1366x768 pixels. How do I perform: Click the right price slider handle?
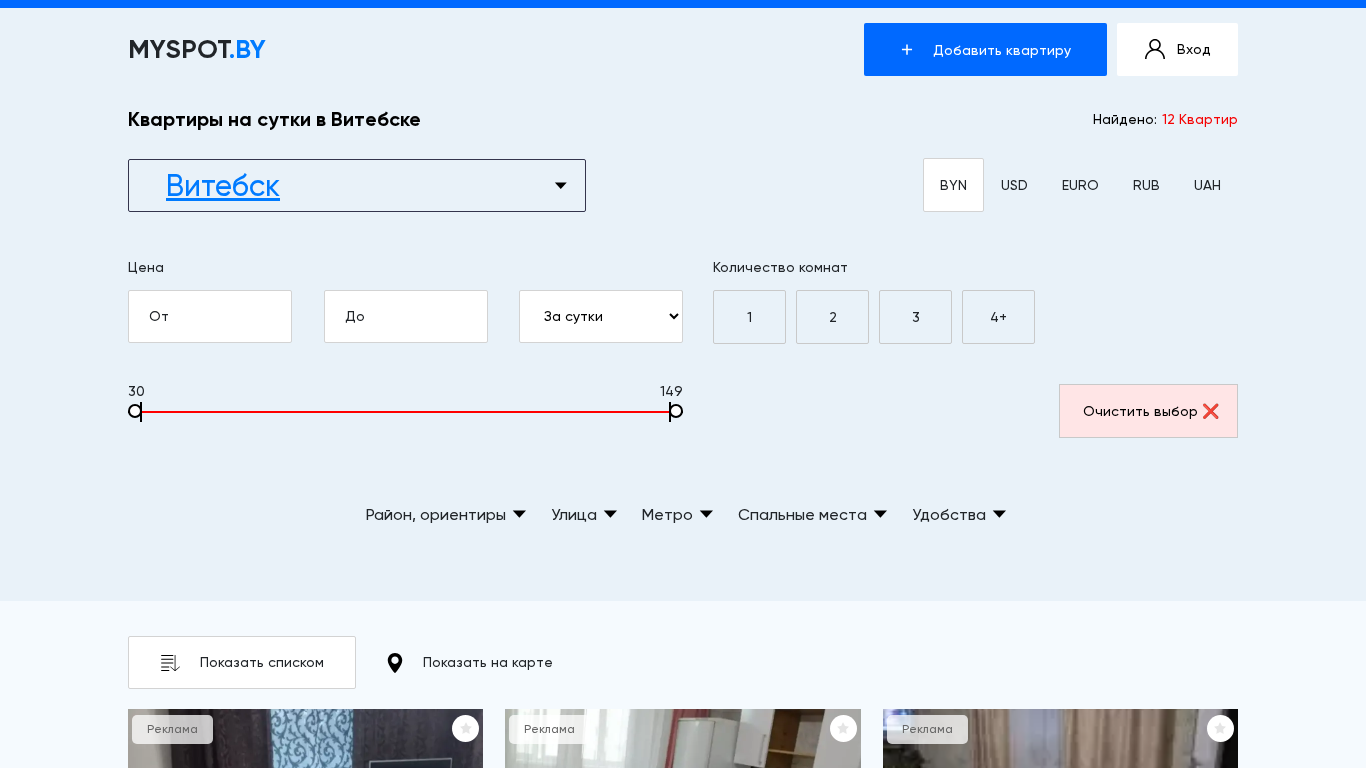[676, 411]
